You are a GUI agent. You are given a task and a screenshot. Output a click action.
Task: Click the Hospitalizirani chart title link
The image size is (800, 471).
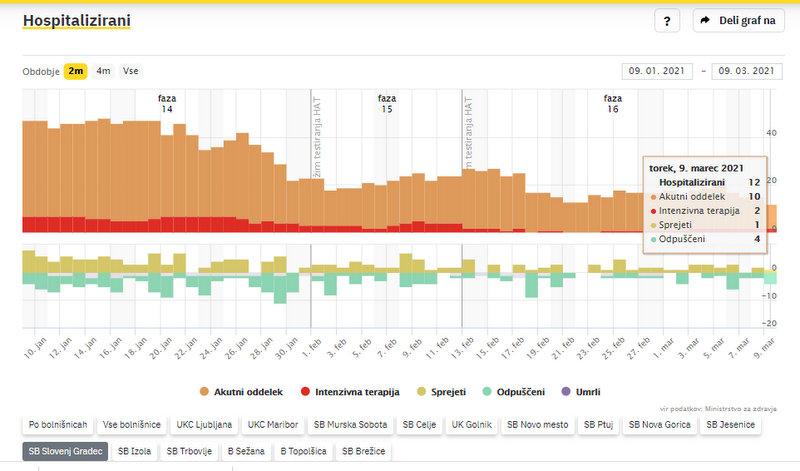(76, 20)
